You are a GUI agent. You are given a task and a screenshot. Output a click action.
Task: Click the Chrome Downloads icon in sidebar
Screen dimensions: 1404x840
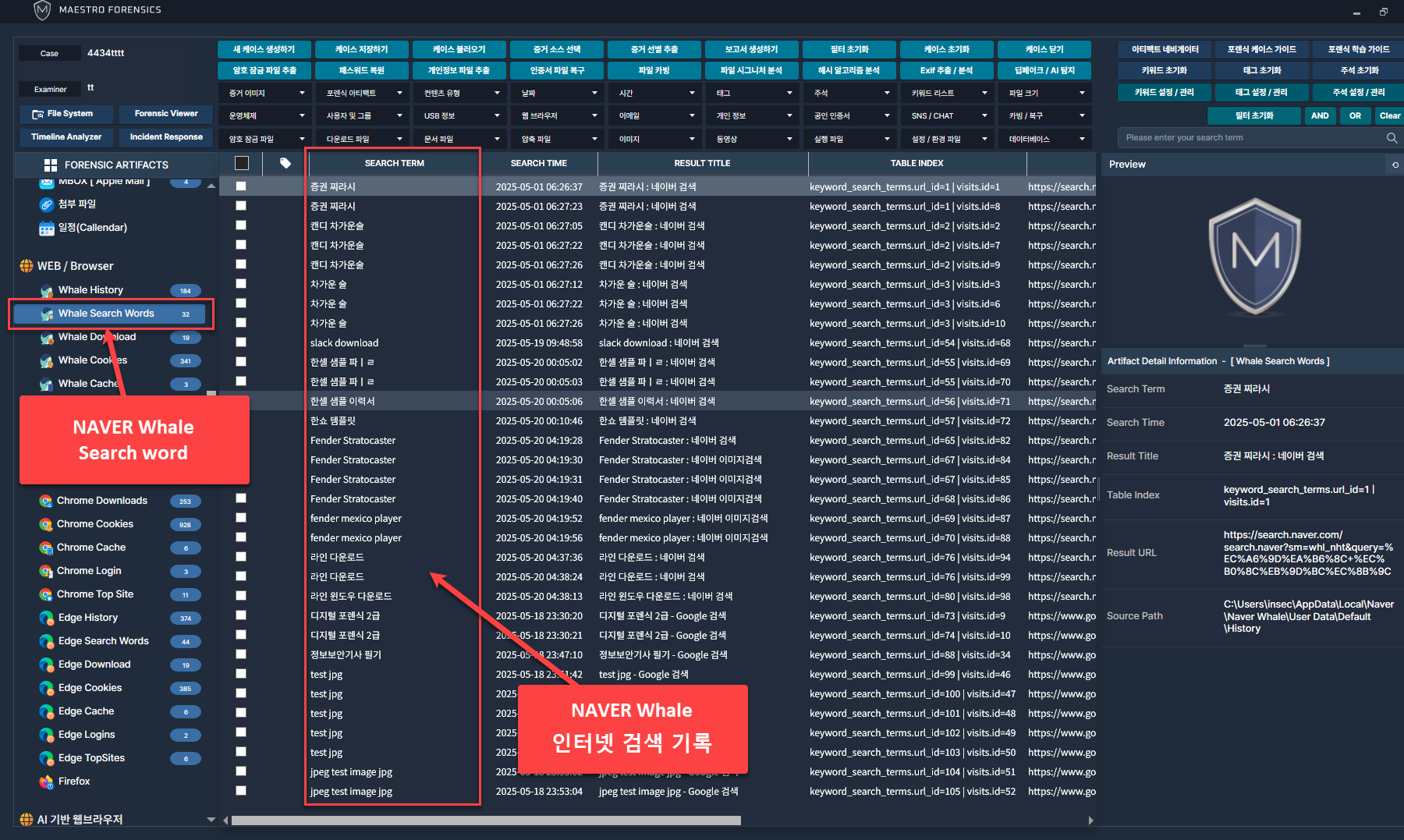pyautogui.click(x=46, y=501)
